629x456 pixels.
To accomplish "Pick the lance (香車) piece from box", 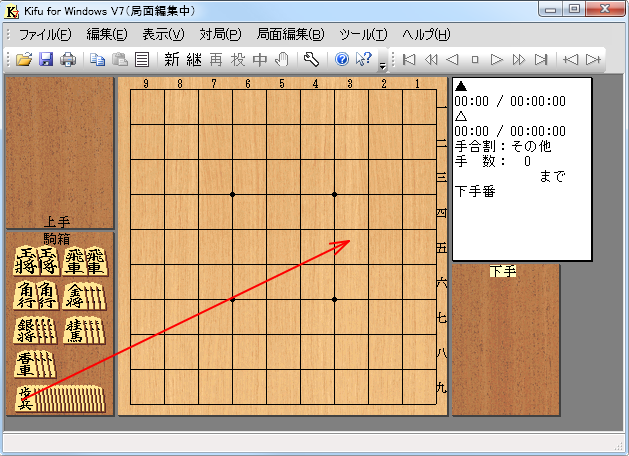I will coord(35,365).
